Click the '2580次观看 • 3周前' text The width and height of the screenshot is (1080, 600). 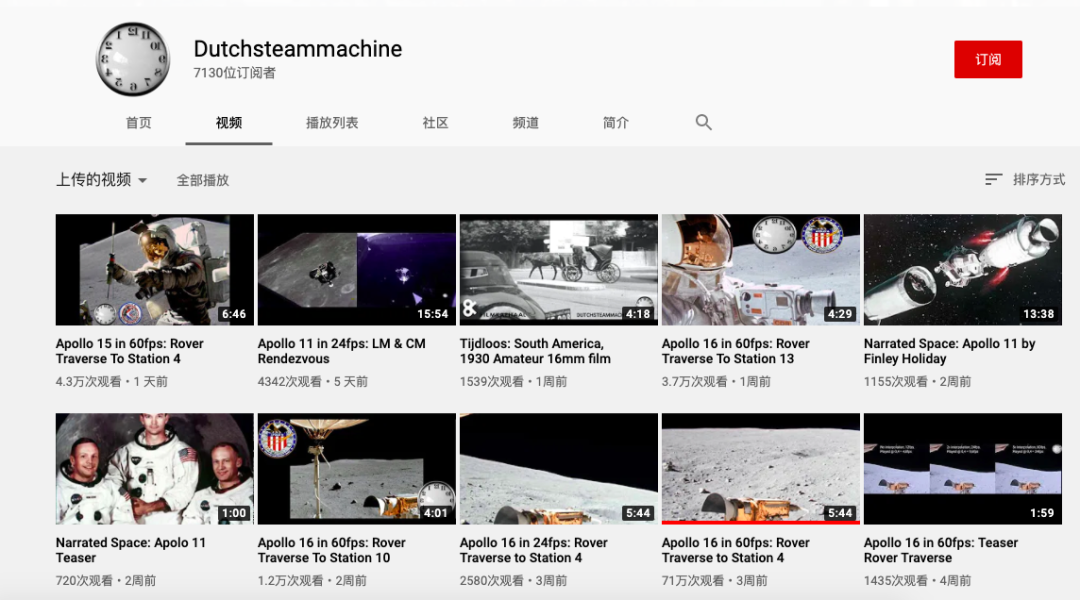pyautogui.click(x=513, y=581)
